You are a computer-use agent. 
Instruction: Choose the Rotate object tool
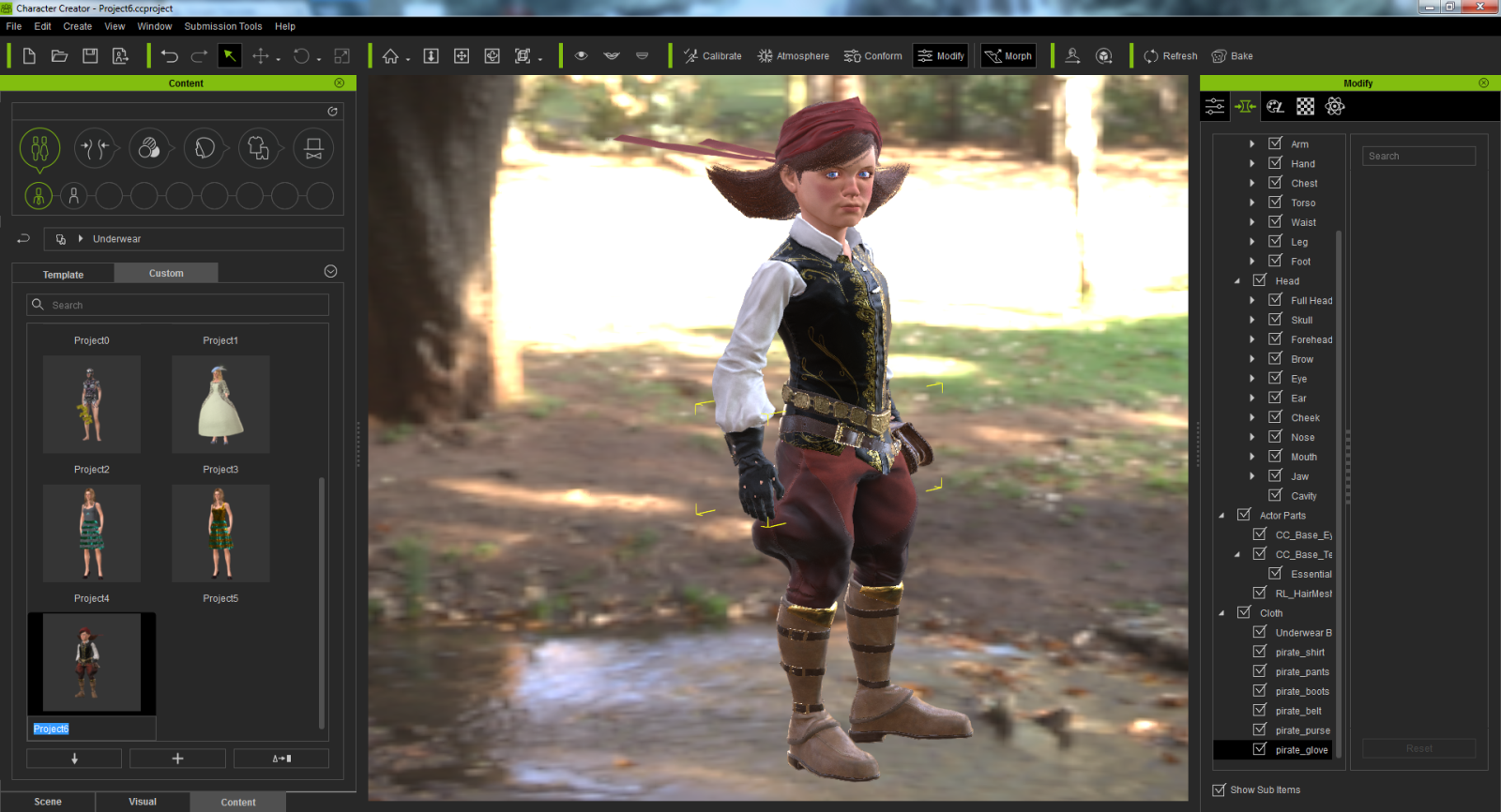301,56
